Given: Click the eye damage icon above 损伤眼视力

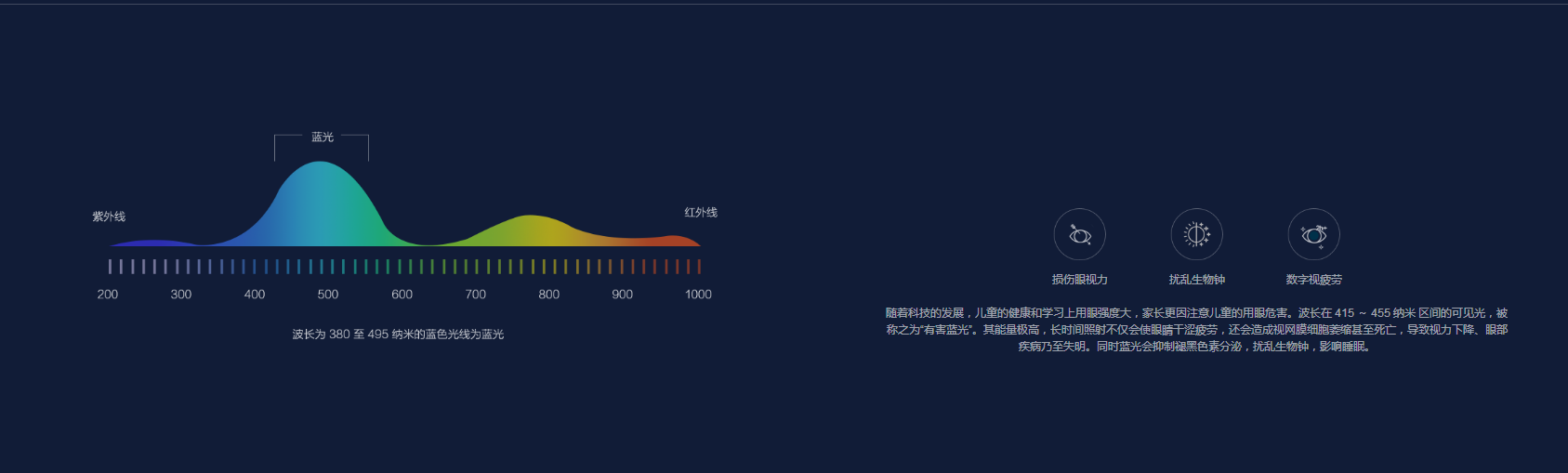Looking at the screenshot, I should [x=1079, y=234].
